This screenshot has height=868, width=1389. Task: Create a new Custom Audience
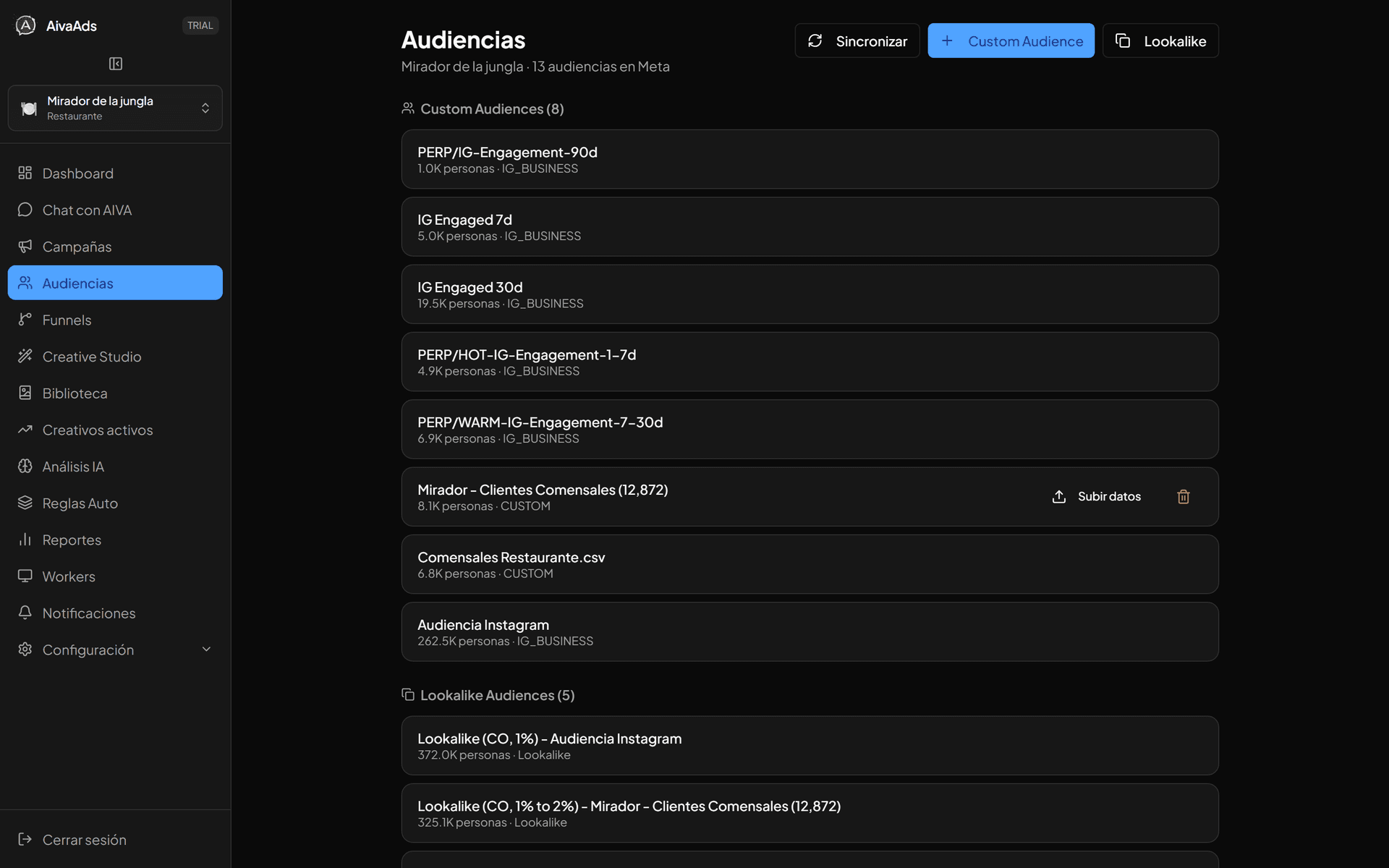(1011, 41)
